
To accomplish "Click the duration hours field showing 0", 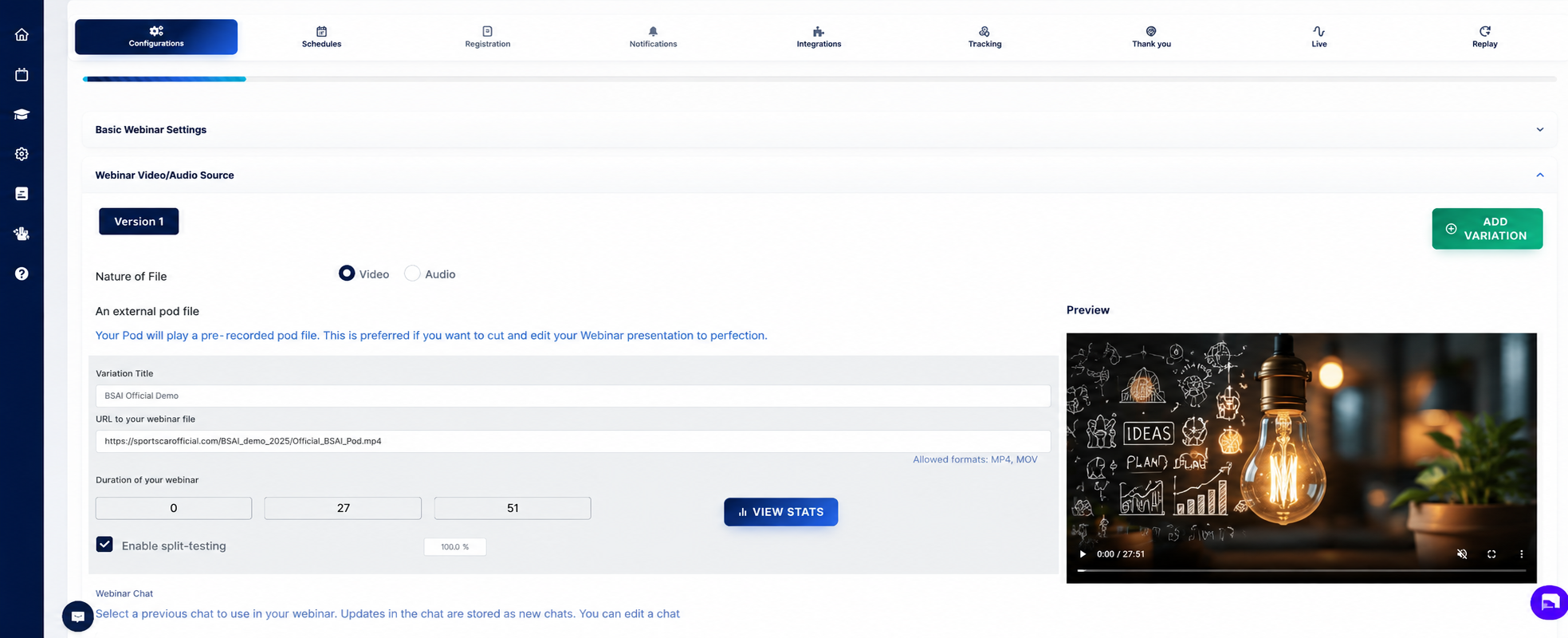I will 173,508.
